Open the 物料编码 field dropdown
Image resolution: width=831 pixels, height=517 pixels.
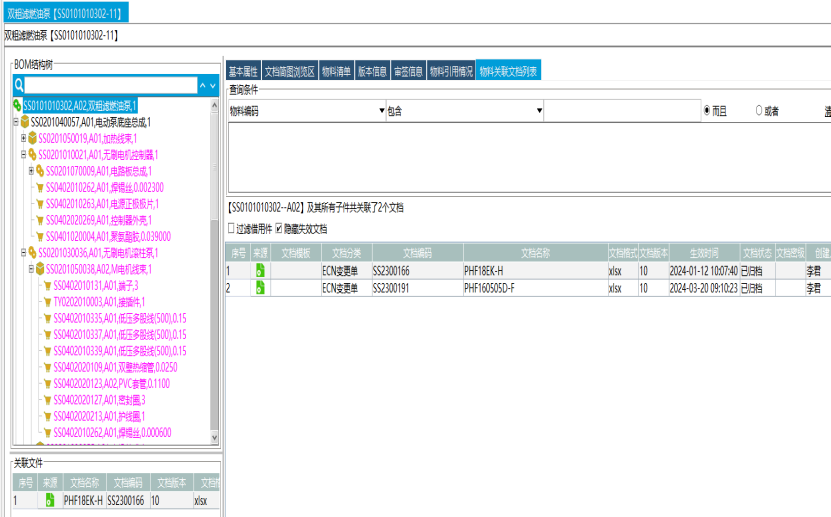pos(382,111)
